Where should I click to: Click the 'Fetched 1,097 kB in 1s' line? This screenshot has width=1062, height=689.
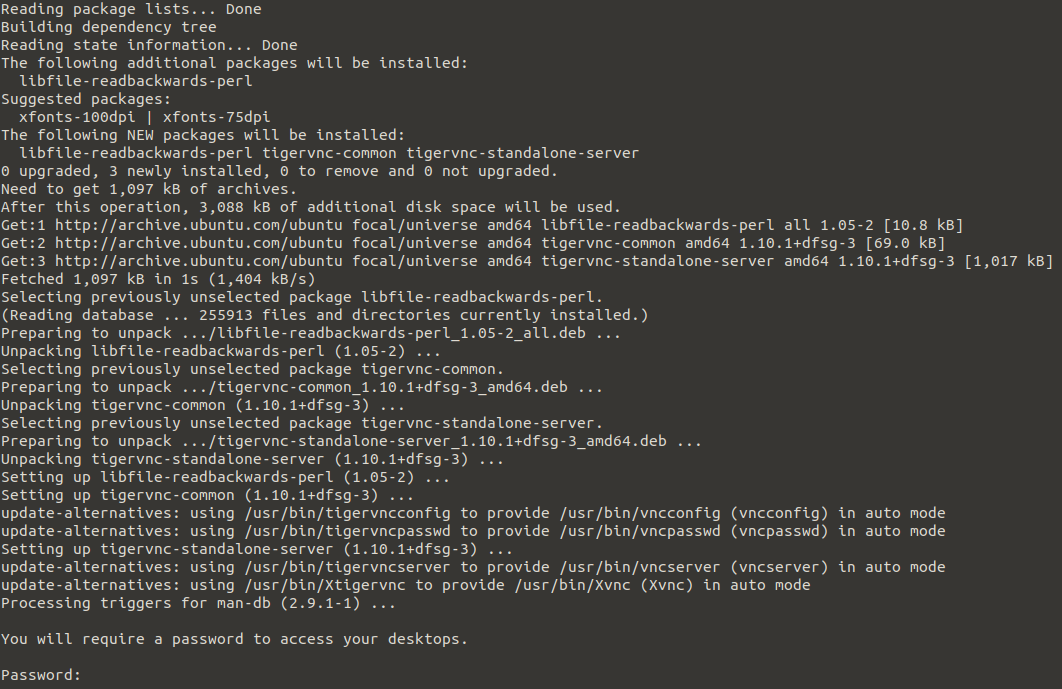(158, 279)
